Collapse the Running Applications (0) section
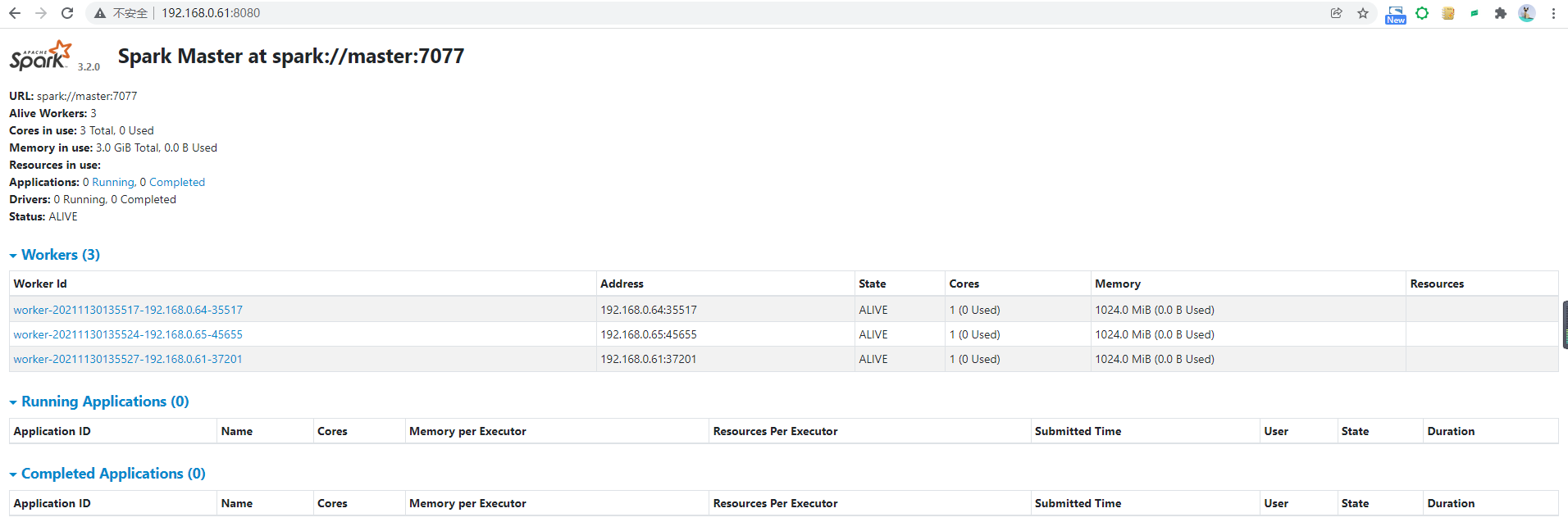 (x=99, y=402)
